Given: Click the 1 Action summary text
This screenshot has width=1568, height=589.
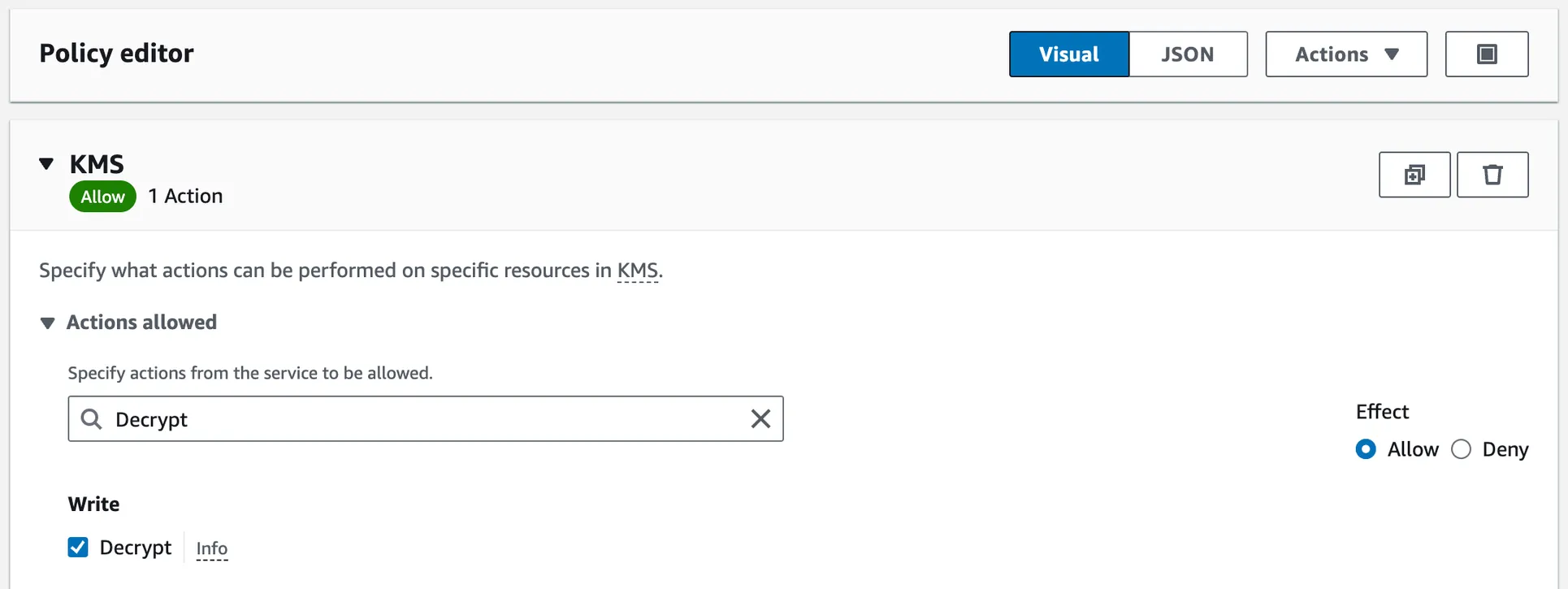Looking at the screenshot, I should [185, 197].
